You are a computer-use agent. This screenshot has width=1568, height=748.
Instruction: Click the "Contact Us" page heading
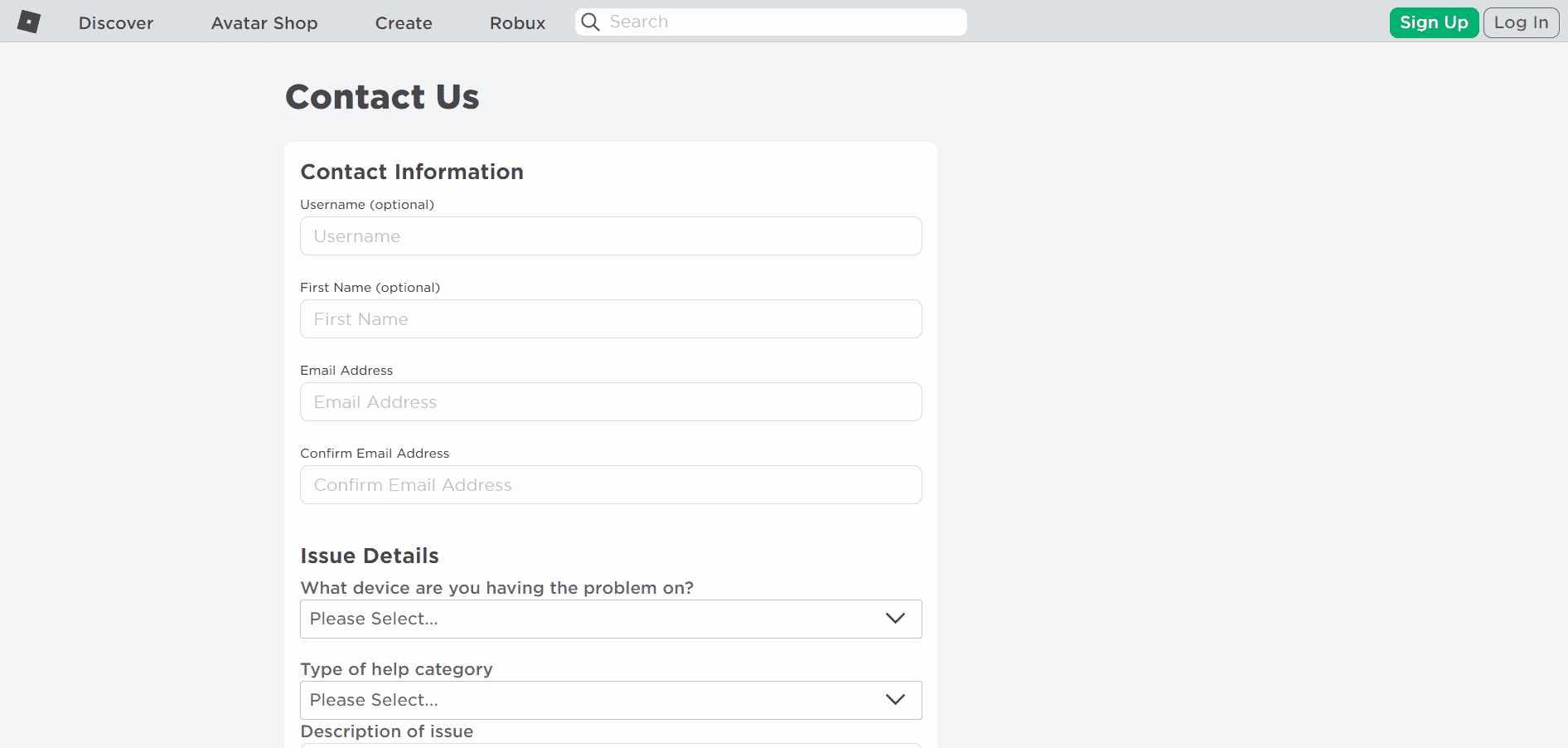382,97
